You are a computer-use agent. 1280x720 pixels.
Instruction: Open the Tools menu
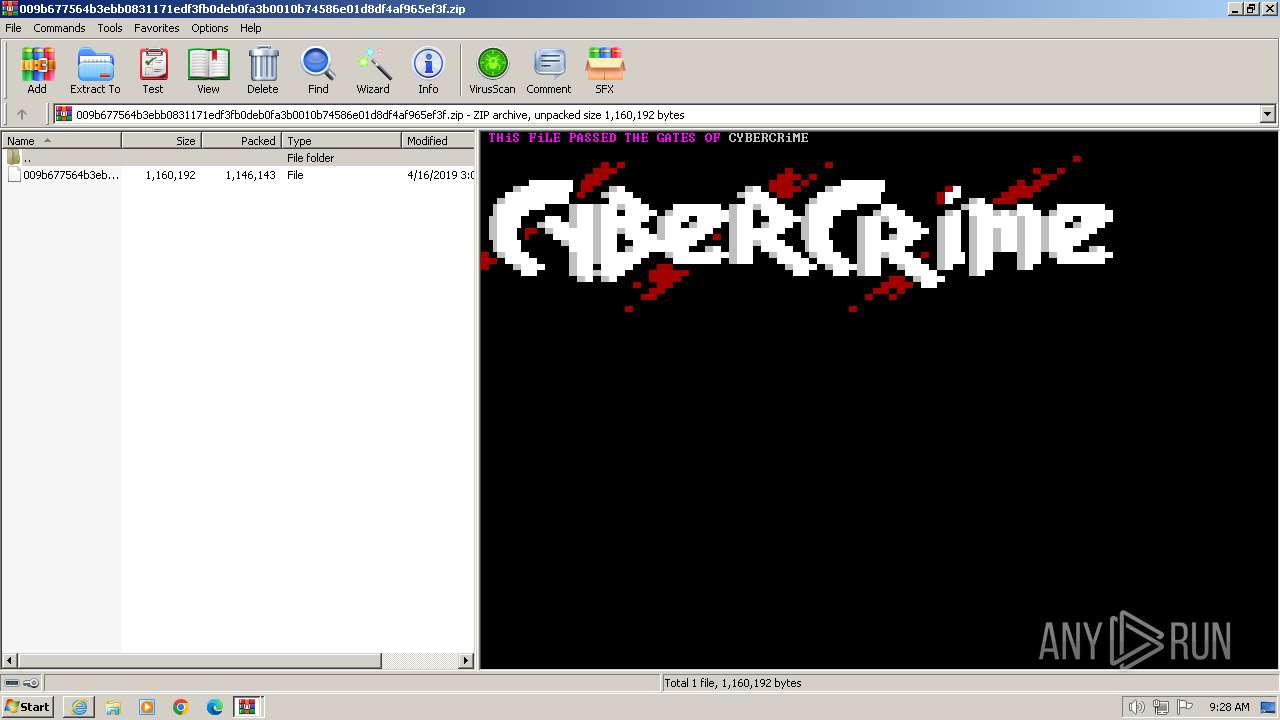click(110, 28)
